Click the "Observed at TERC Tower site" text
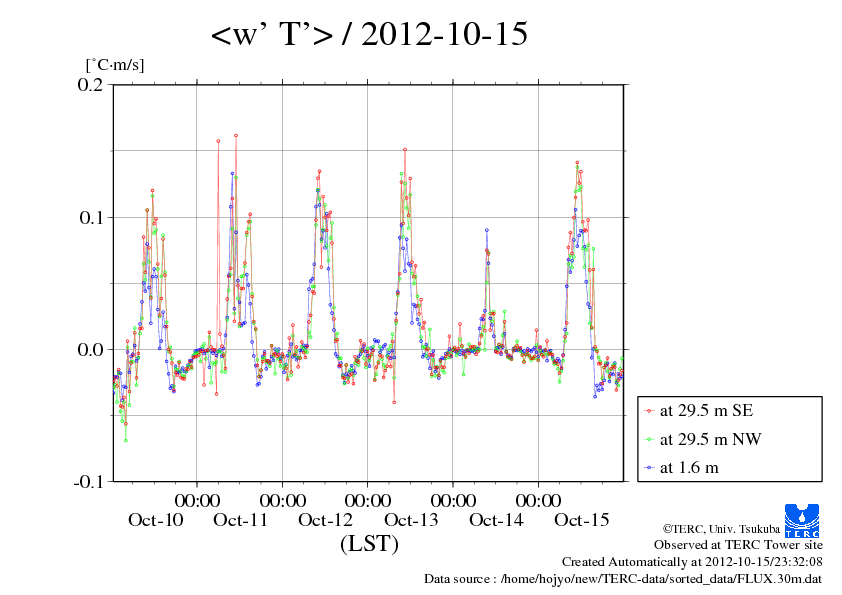Image resolution: width=842 pixels, height=595 pixels. [x=738, y=545]
